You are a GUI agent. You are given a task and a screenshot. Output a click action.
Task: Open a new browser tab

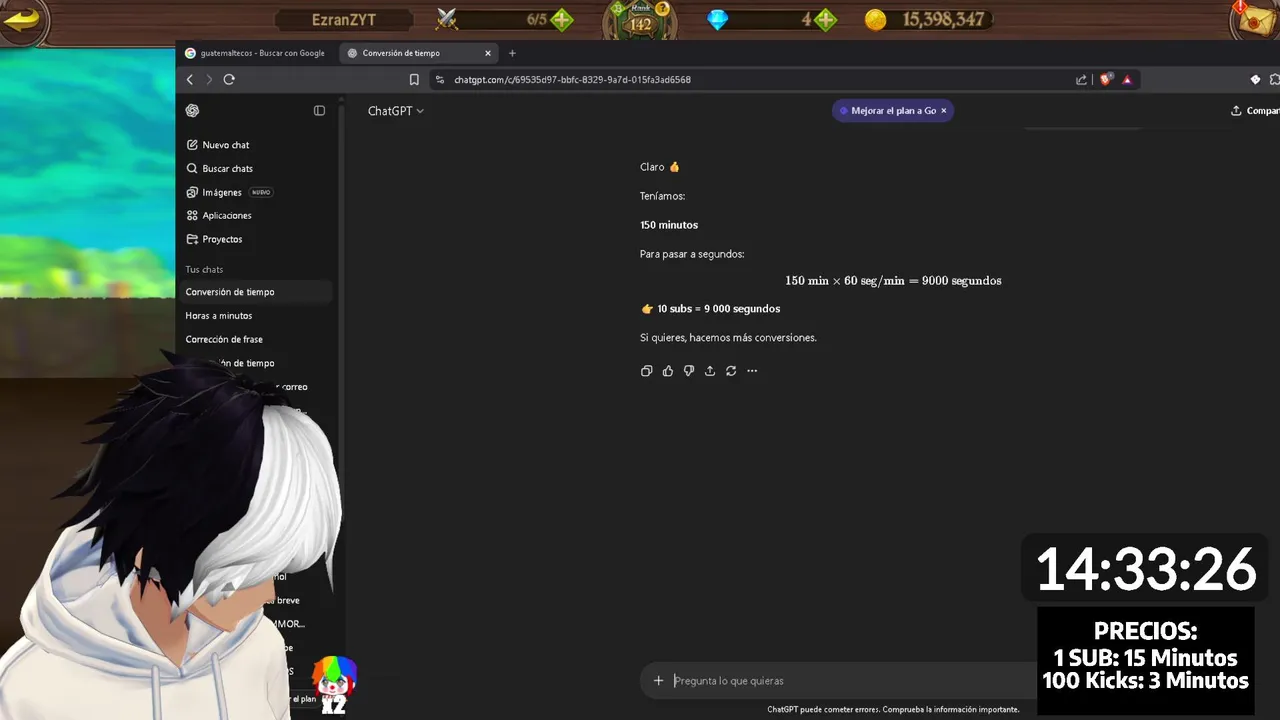(512, 53)
